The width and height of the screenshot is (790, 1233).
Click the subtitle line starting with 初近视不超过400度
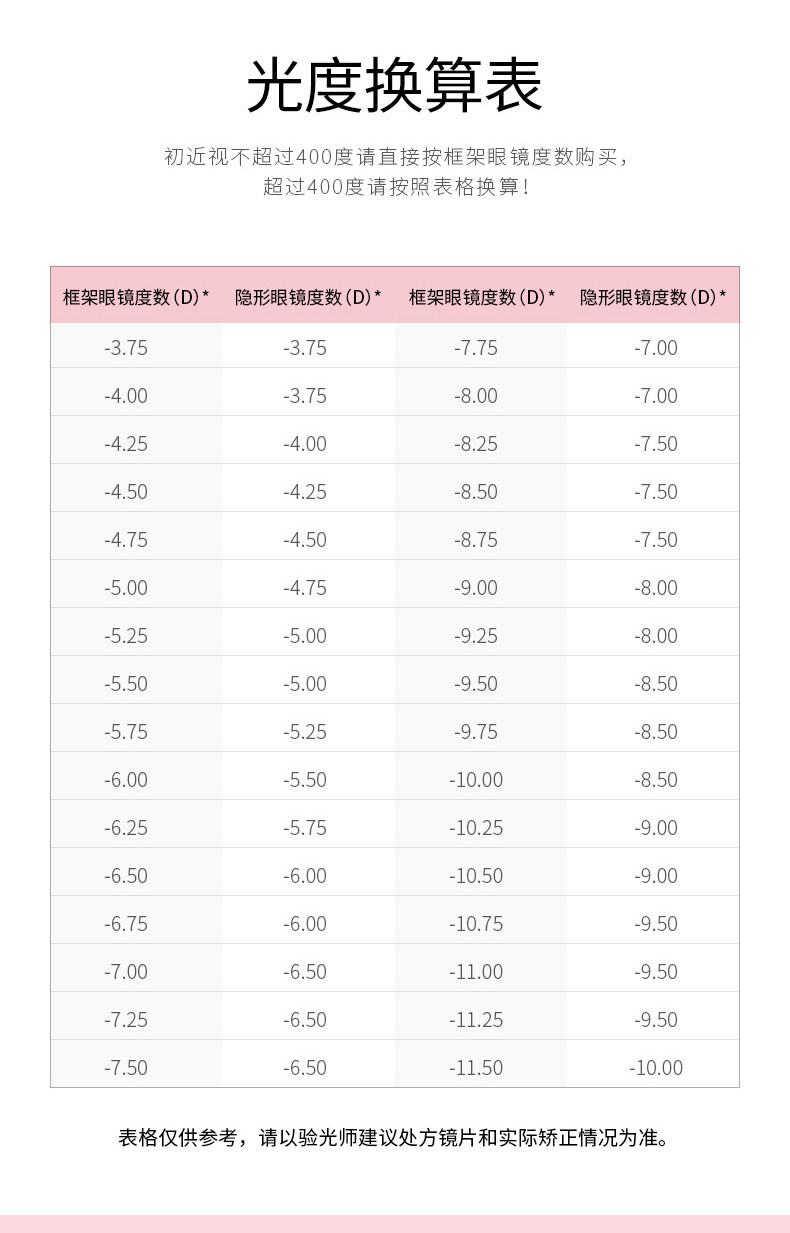(x=394, y=157)
